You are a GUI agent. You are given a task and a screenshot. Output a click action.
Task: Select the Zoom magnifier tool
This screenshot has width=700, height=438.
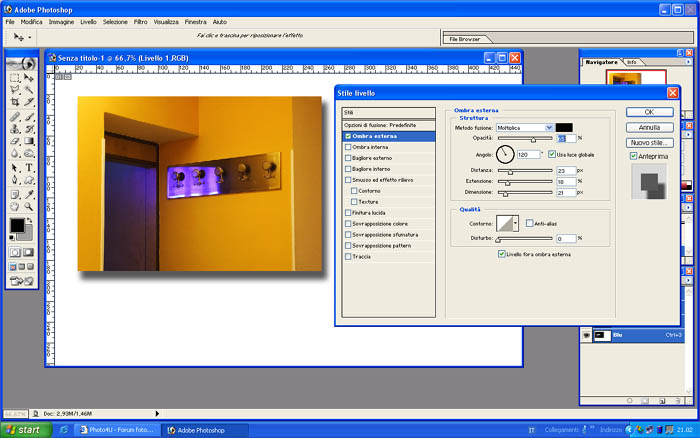click(x=29, y=207)
